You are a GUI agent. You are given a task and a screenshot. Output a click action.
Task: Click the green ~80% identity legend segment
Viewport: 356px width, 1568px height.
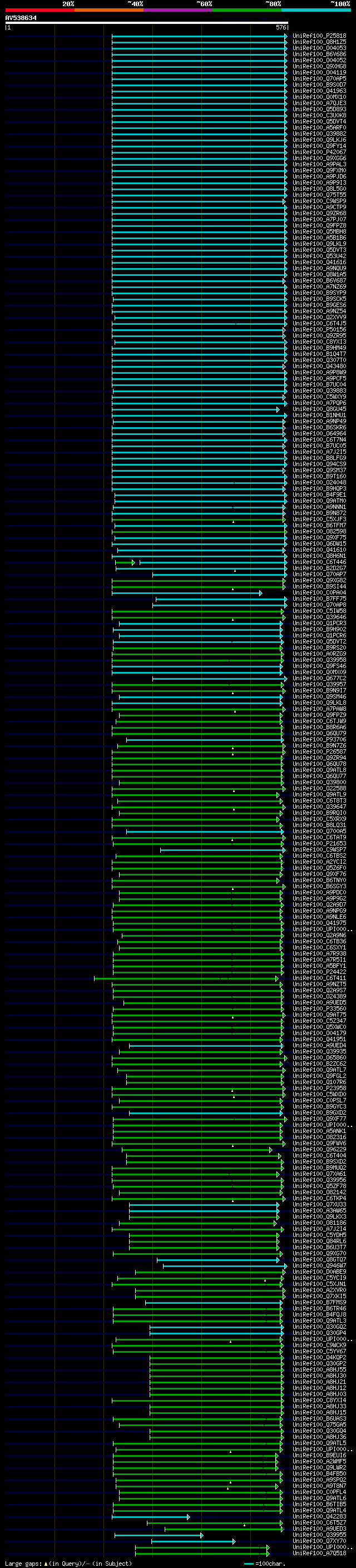[x=247, y=10]
